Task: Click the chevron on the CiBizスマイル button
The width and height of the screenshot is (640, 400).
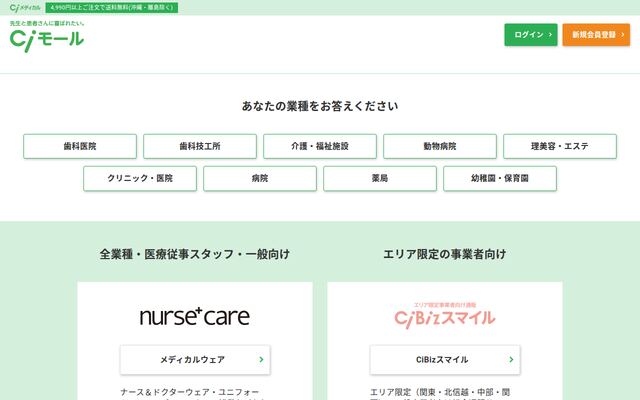Action: tap(511, 360)
